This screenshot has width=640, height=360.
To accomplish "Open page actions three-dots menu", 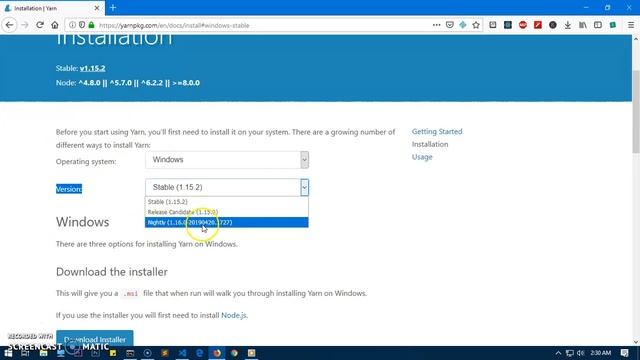I will click(x=436, y=25).
